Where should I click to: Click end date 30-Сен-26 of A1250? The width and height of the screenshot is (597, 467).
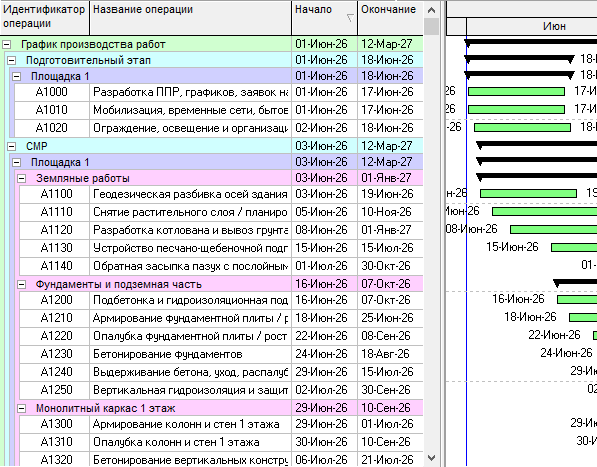click(x=386, y=390)
